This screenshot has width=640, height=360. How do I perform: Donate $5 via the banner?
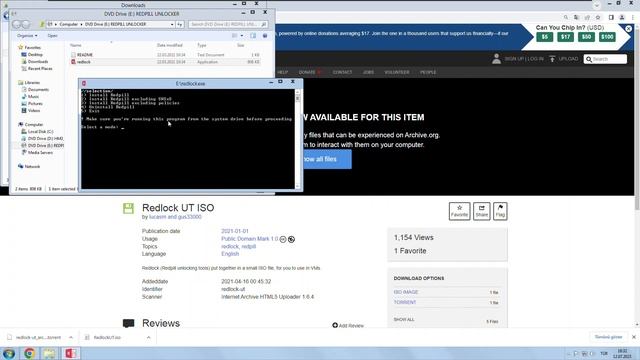(544, 37)
